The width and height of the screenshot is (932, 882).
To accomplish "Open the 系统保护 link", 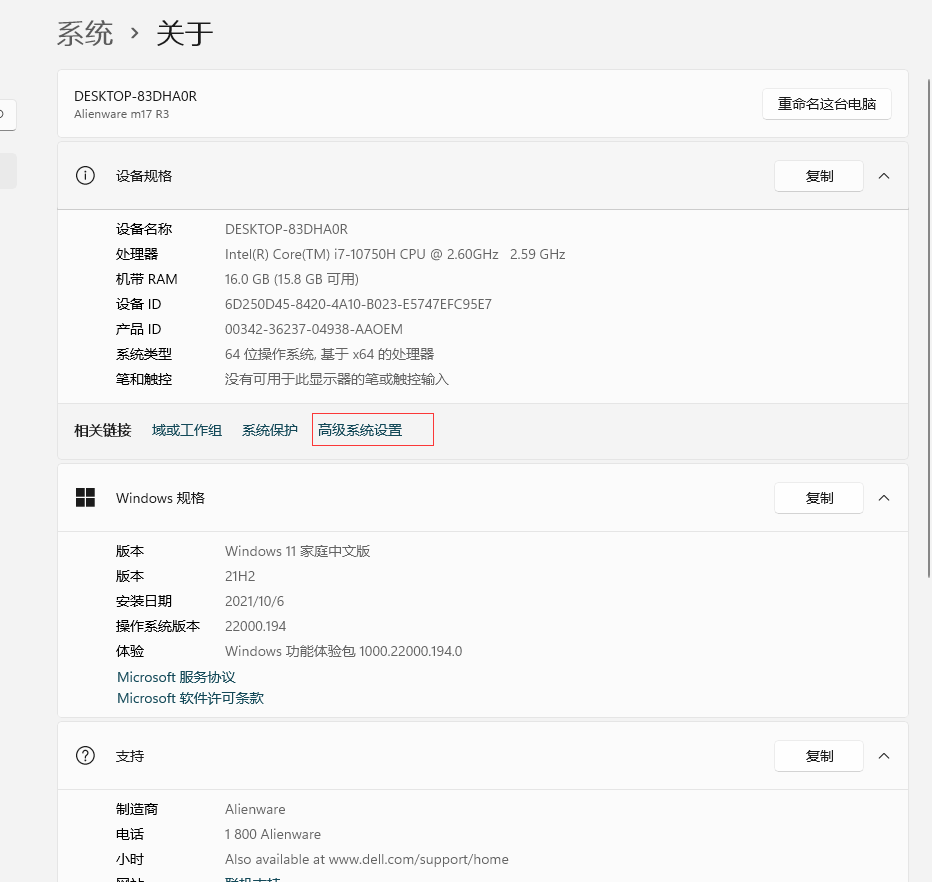I will point(269,430).
